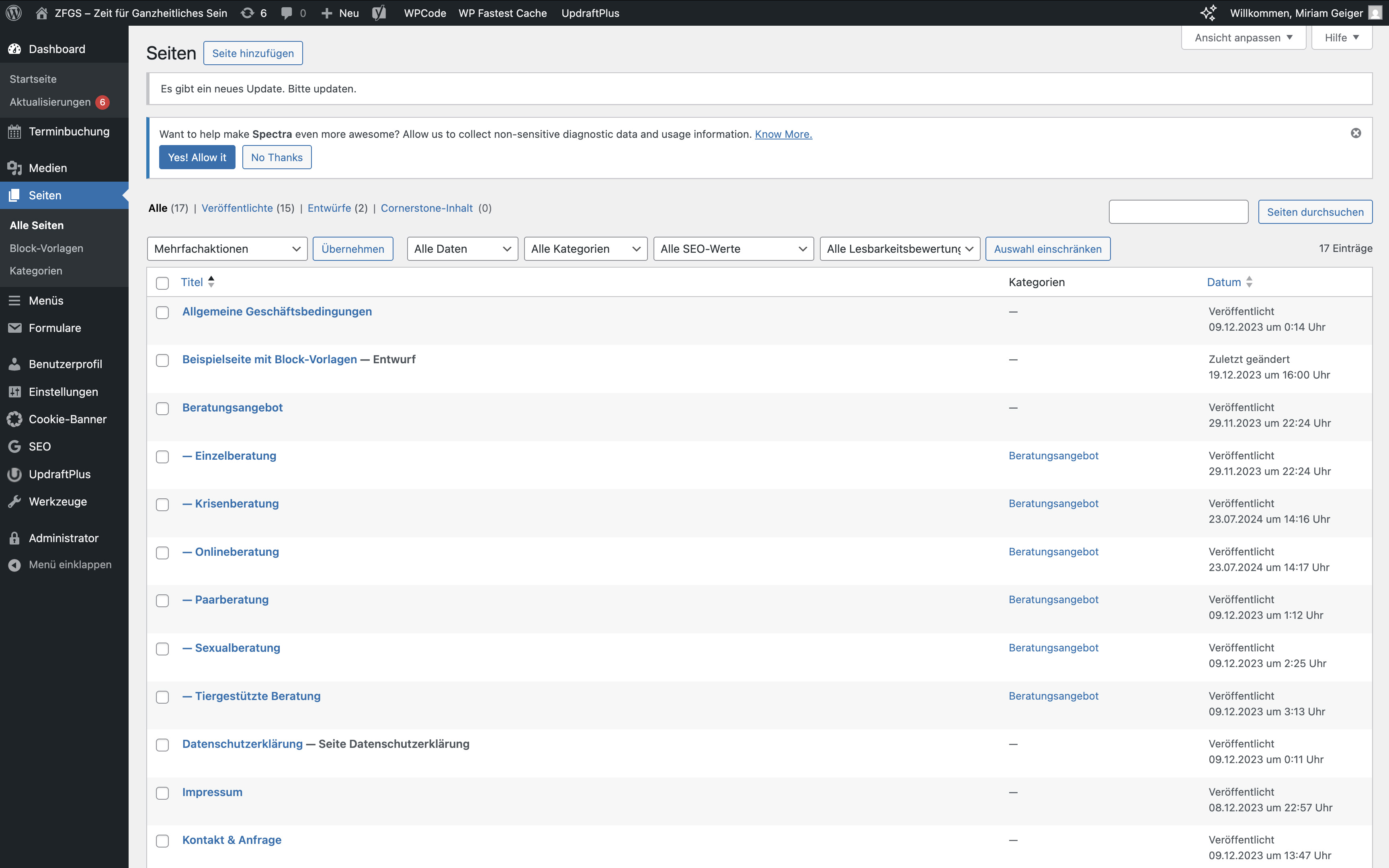This screenshot has width=1389, height=868.
Task: Click the sparkle AI icon in the top bar
Action: click(x=1208, y=12)
